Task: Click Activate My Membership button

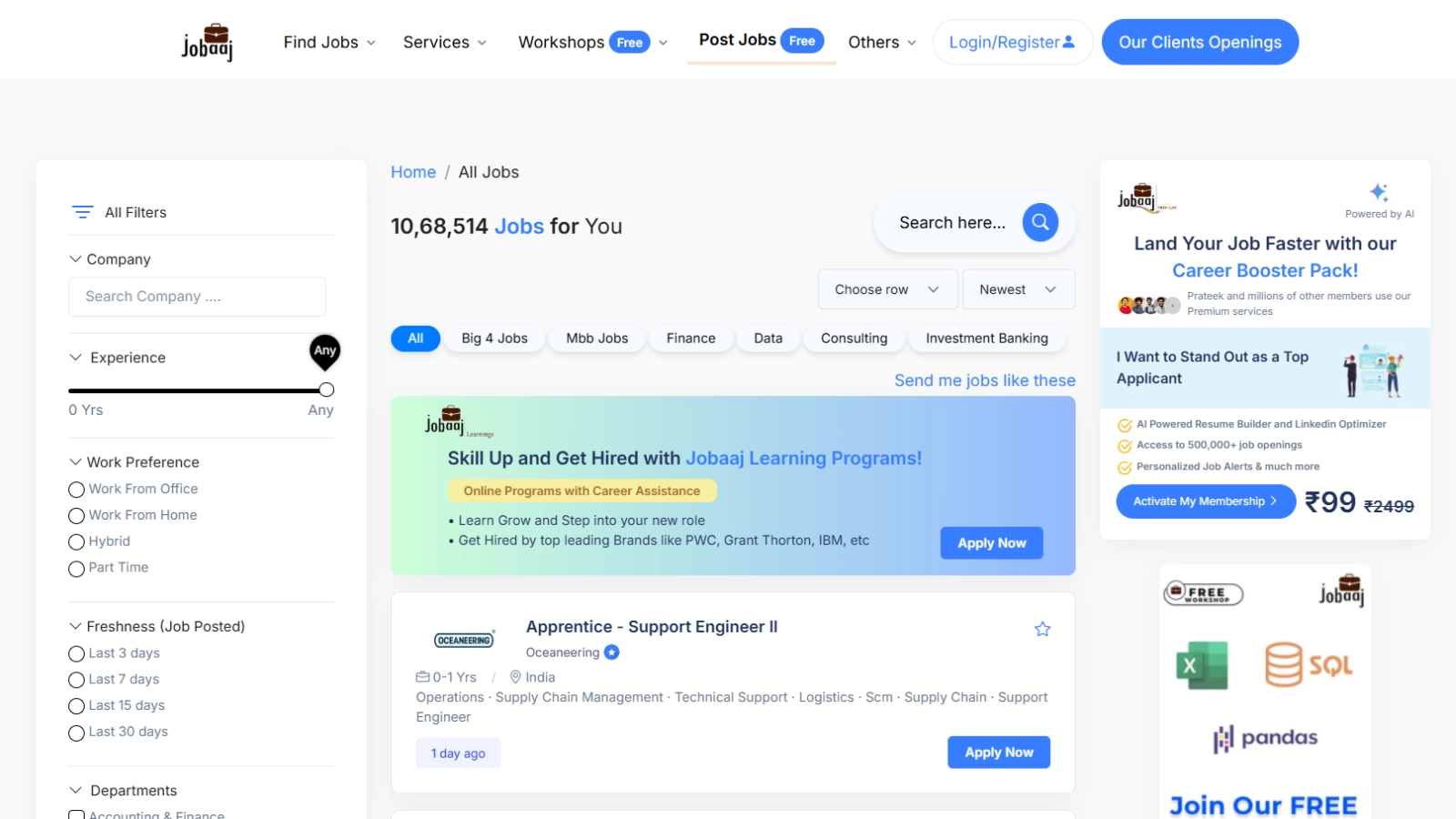Action: click(x=1205, y=501)
